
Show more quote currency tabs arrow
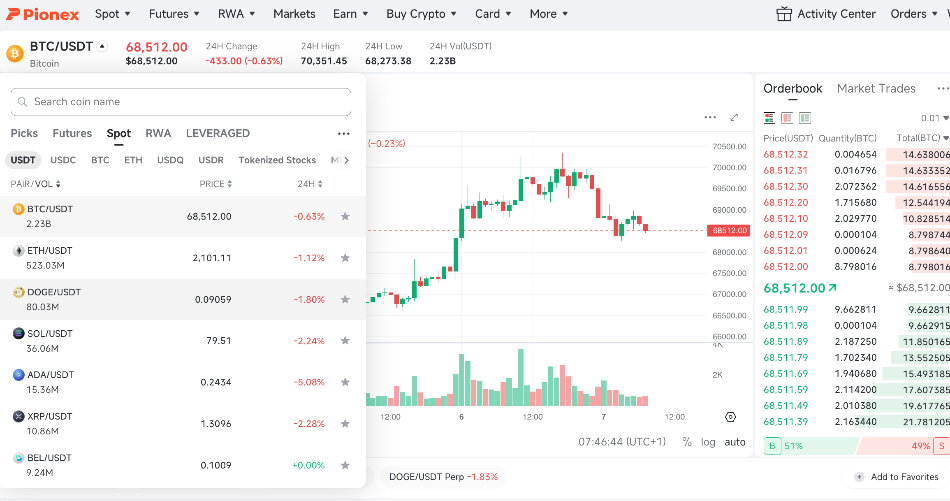[346, 160]
